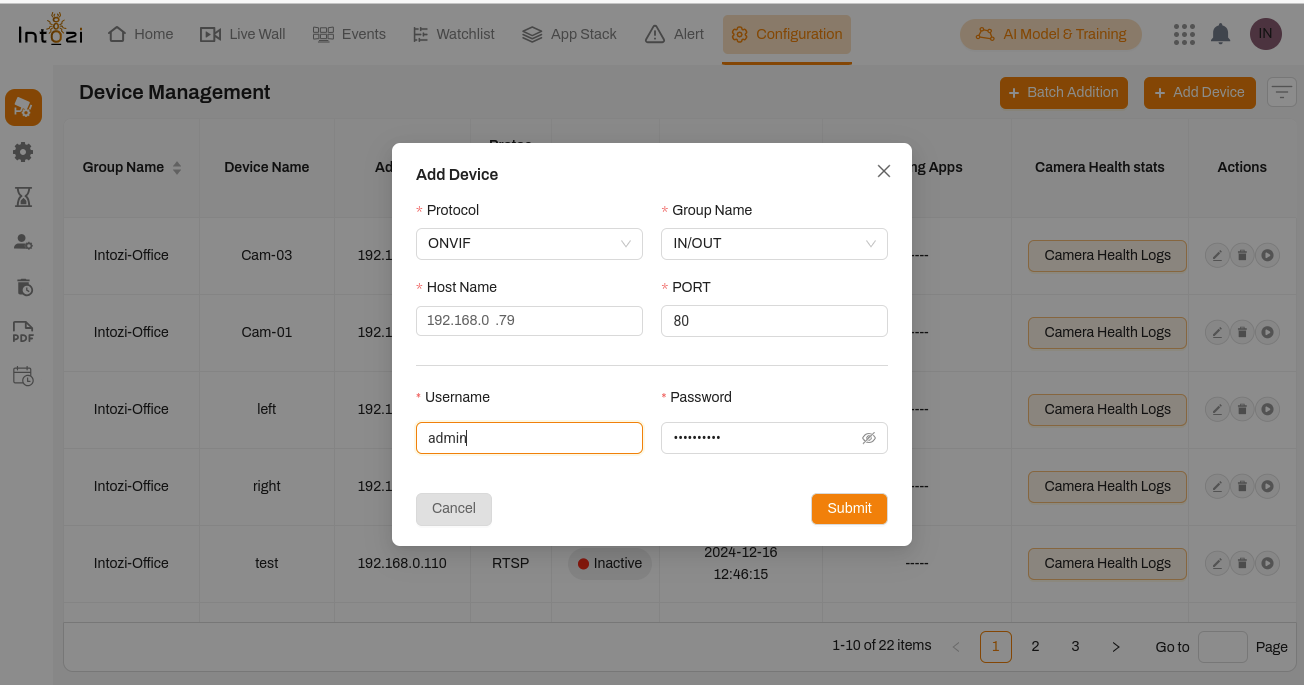Image resolution: width=1304 pixels, height=685 pixels.
Task: Click the camera device sidebar icon
Action: point(23,108)
